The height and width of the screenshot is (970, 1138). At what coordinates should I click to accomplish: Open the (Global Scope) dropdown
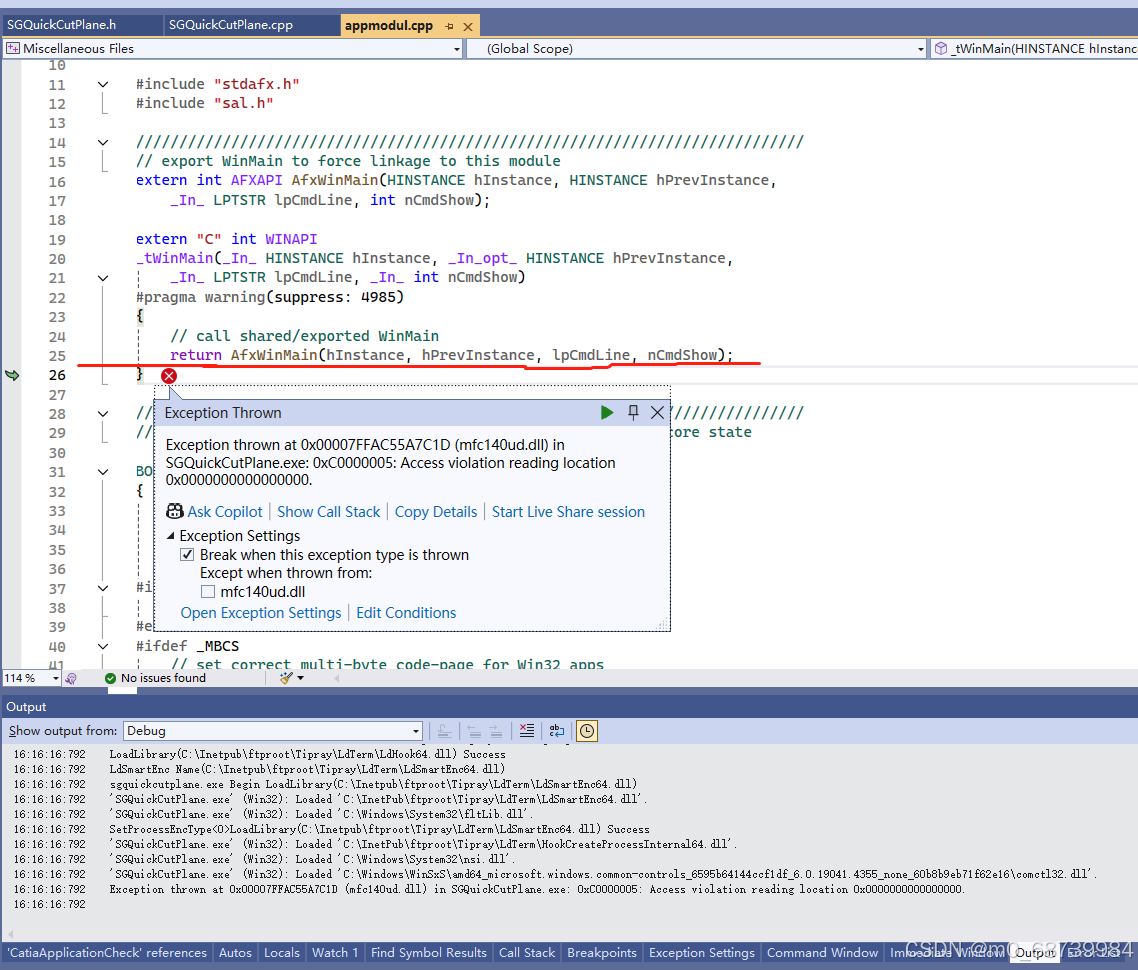pos(920,48)
